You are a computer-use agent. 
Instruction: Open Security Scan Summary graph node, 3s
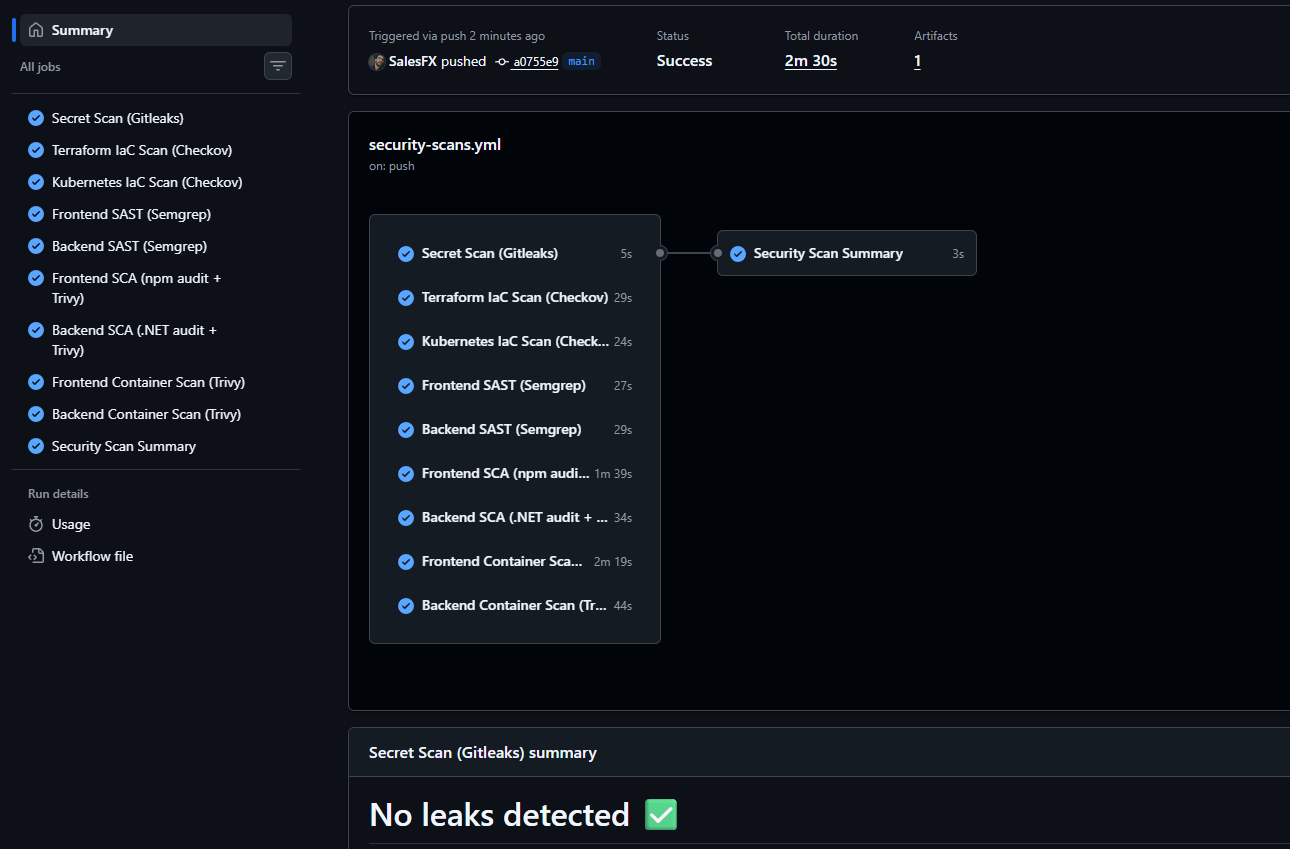click(x=847, y=254)
